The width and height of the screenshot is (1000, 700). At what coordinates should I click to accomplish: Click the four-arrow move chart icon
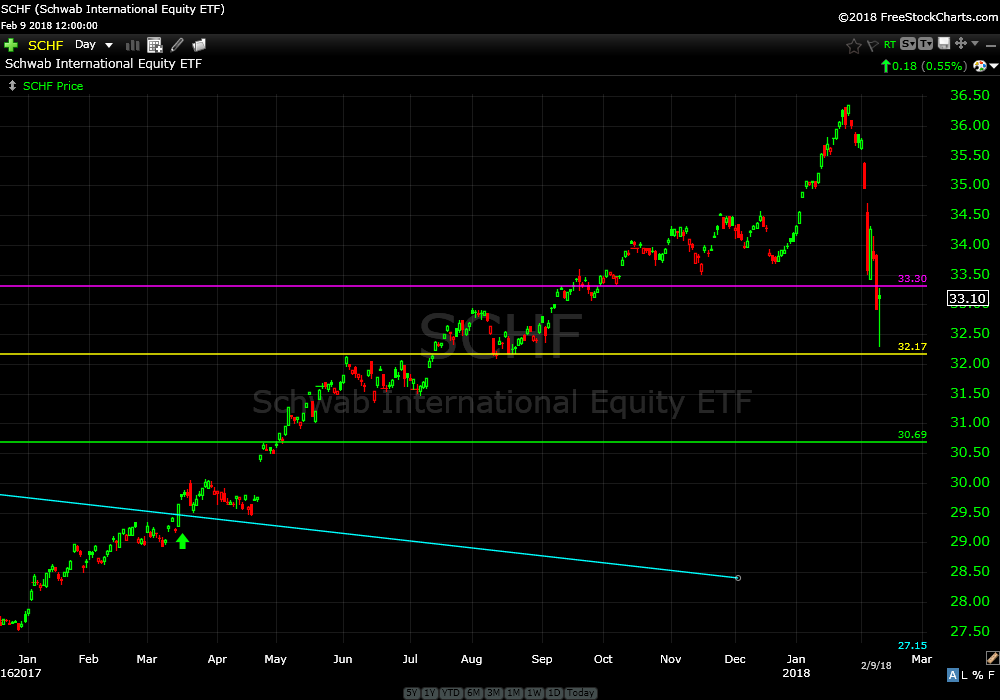[x=961, y=44]
